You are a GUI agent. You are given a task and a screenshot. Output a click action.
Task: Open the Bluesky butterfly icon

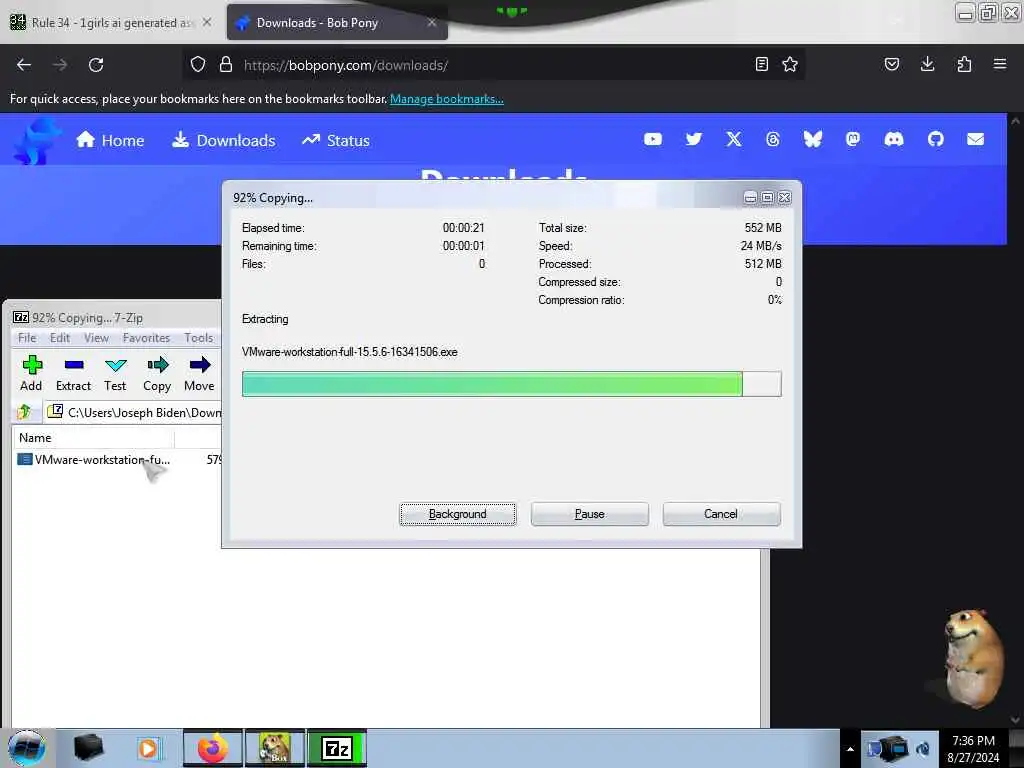(x=812, y=139)
